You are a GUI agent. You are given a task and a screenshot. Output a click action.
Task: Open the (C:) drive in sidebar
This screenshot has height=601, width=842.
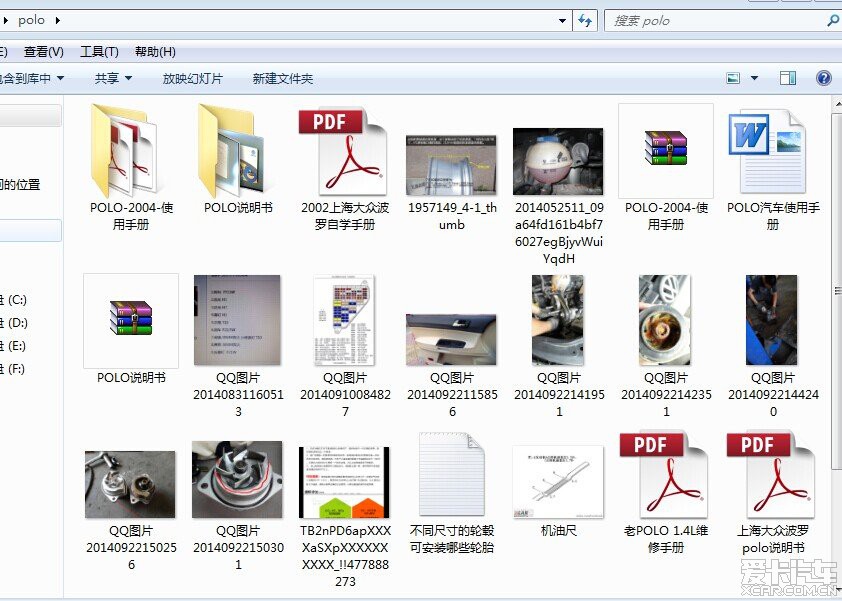click(x=14, y=300)
